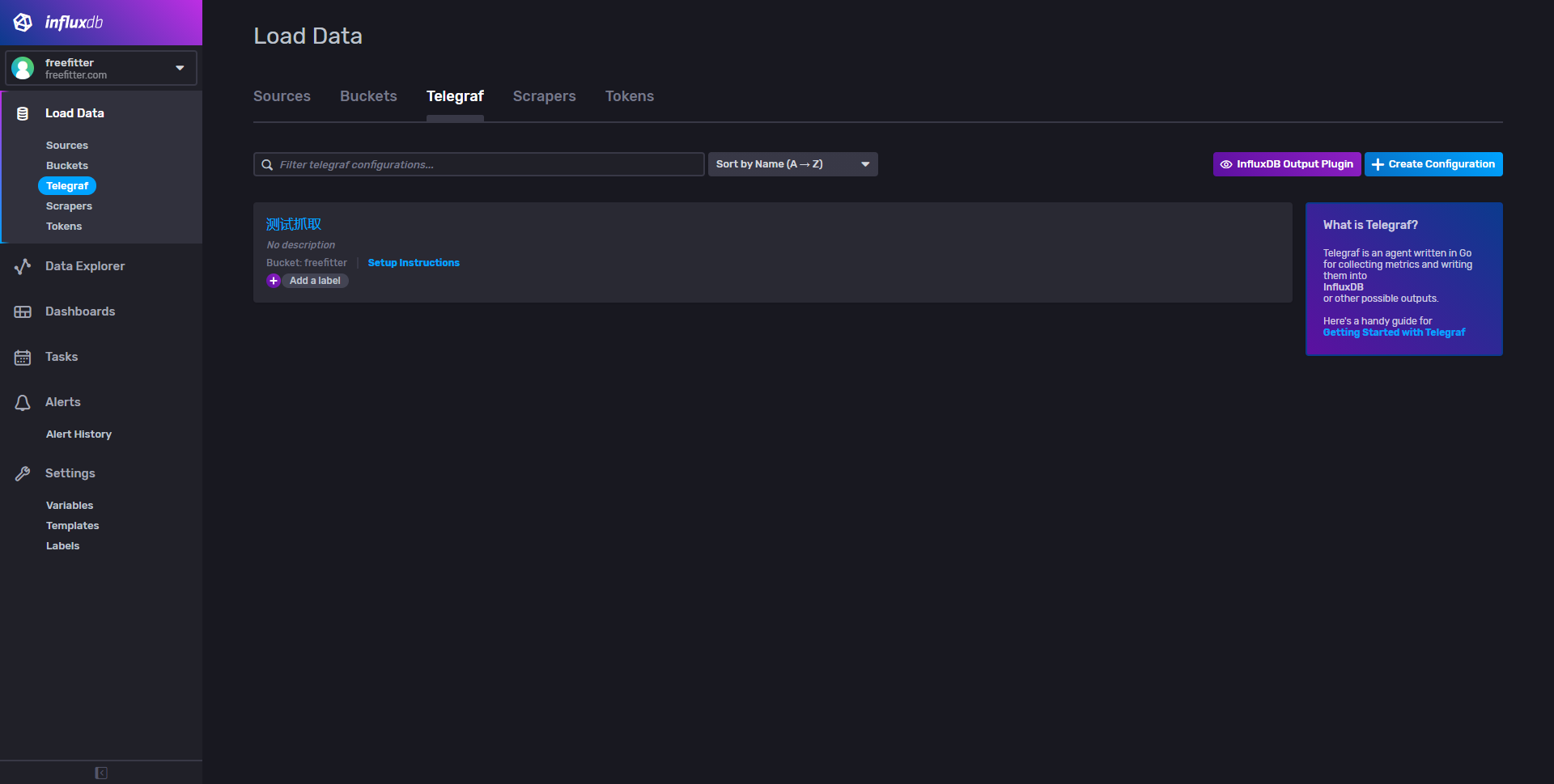Click the What is Telegraf? heading
The height and width of the screenshot is (784, 1554).
tap(1370, 225)
